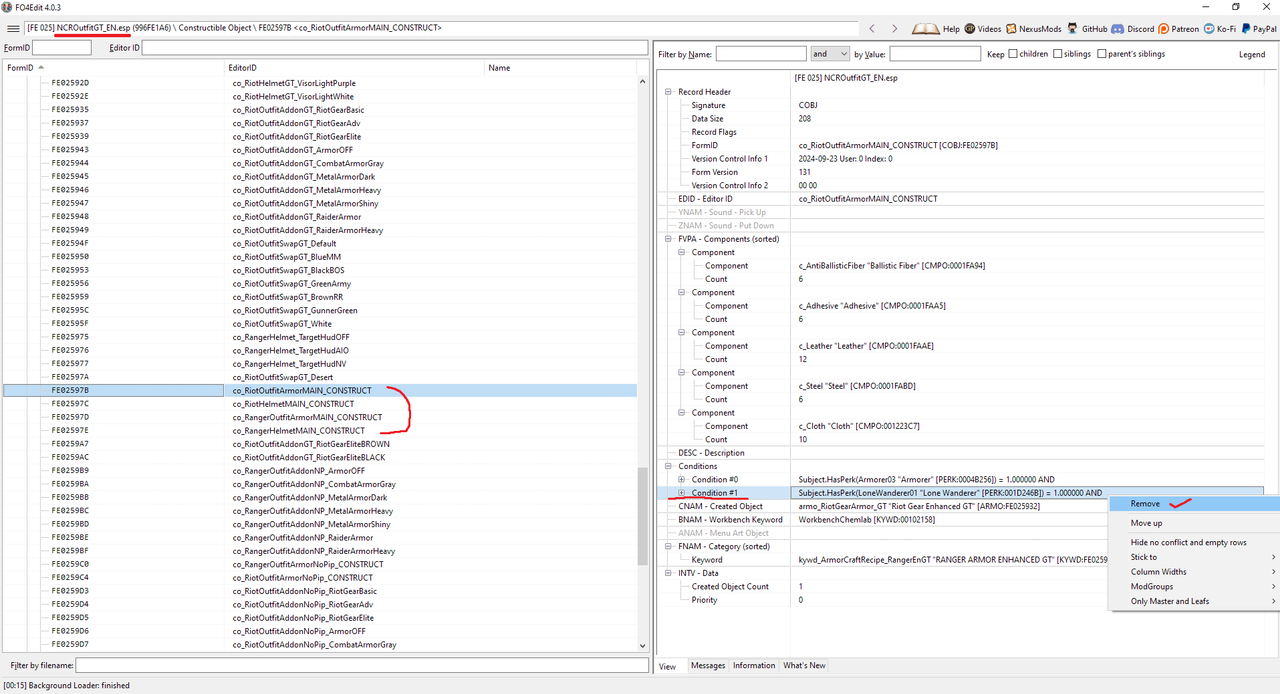Choose Move up from context menu
This screenshot has height=694, width=1280.
coord(1194,523)
